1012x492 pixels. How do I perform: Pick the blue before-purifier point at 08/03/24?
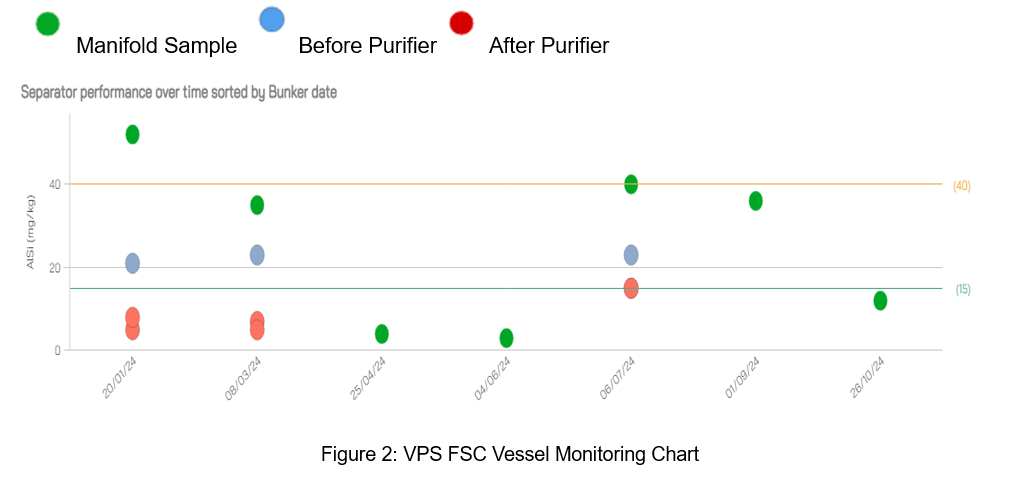(257, 255)
